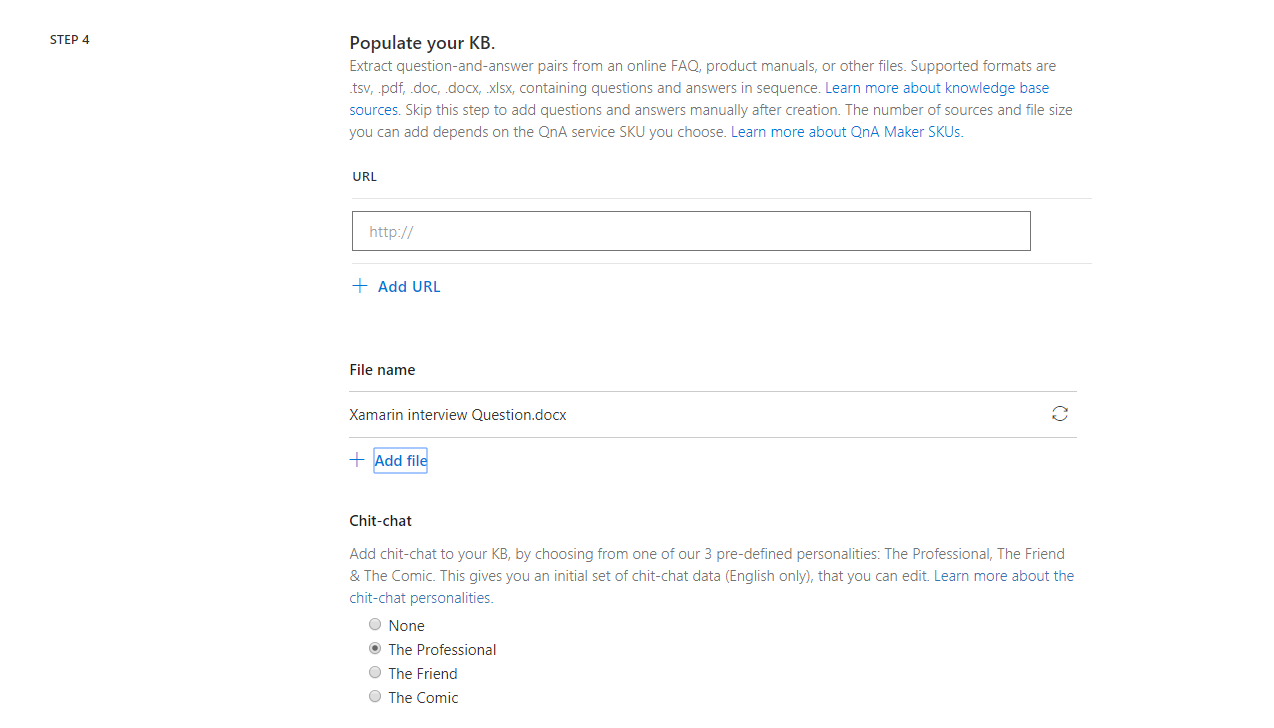Click the Populate your KB heading
Viewport: 1274px width, 728px height.
click(x=422, y=43)
